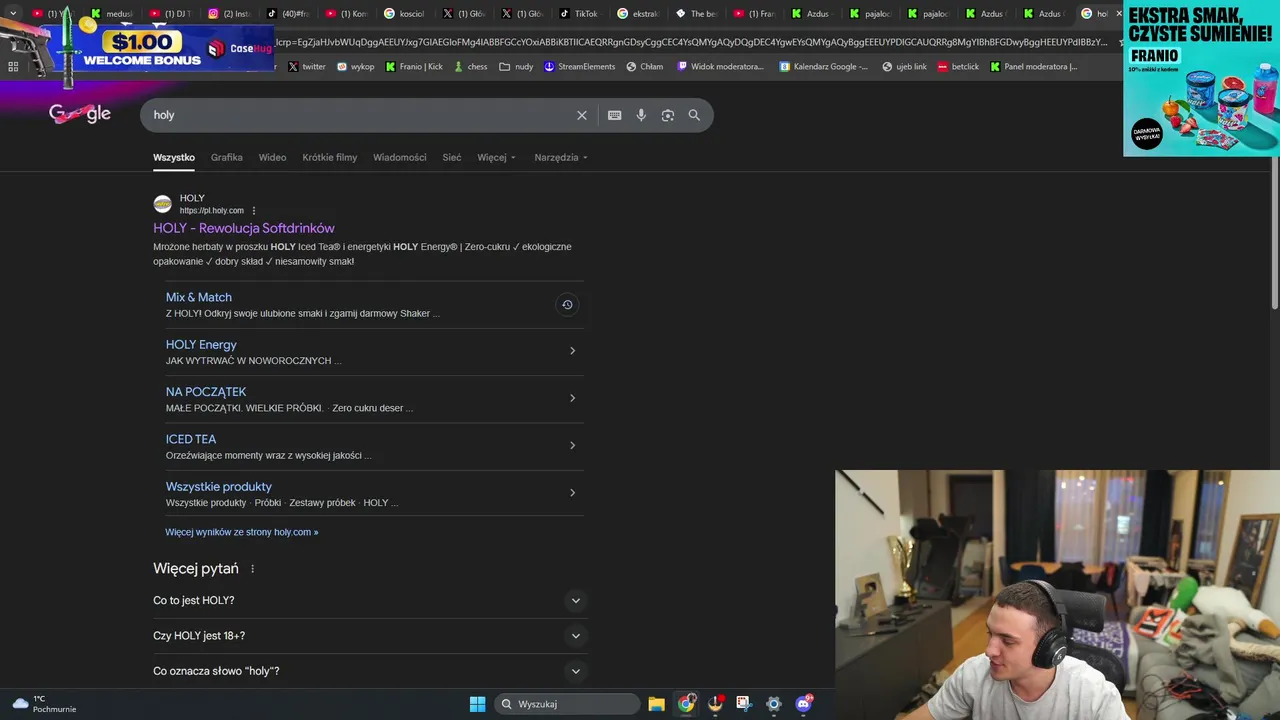This screenshot has height=720, width=1280.
Task: Switch to the Krótkie filmy tab
Action: click(330, 158)
